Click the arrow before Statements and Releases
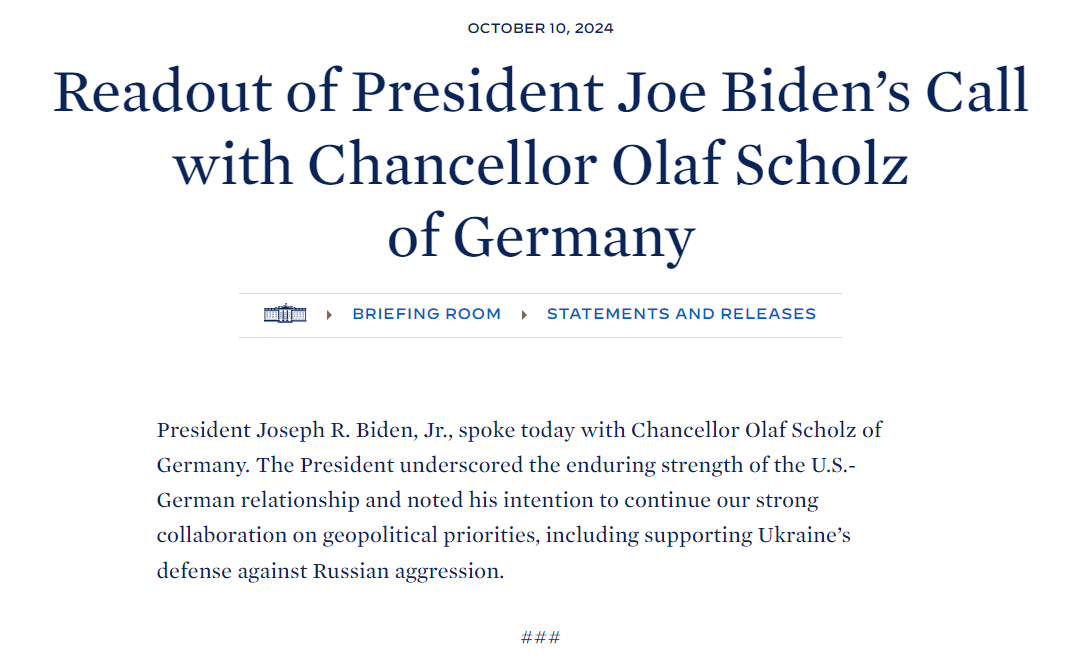 [x=524, y=315]
